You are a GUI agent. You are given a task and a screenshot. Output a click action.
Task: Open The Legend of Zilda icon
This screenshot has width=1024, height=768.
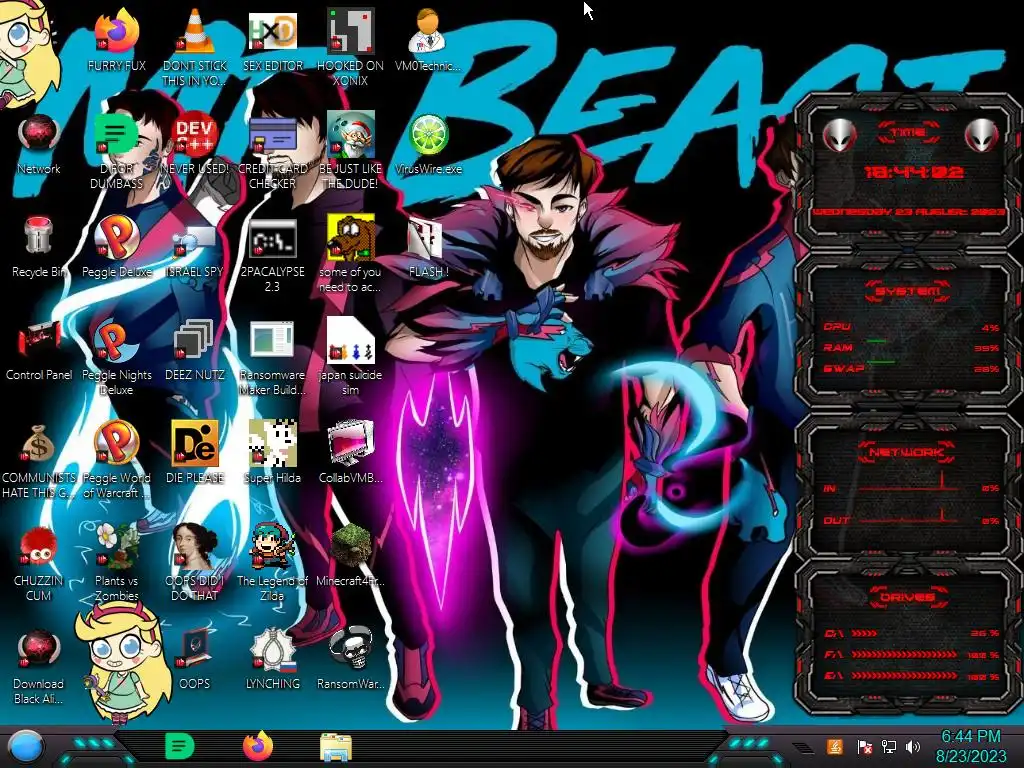click(x=272, y=545)
